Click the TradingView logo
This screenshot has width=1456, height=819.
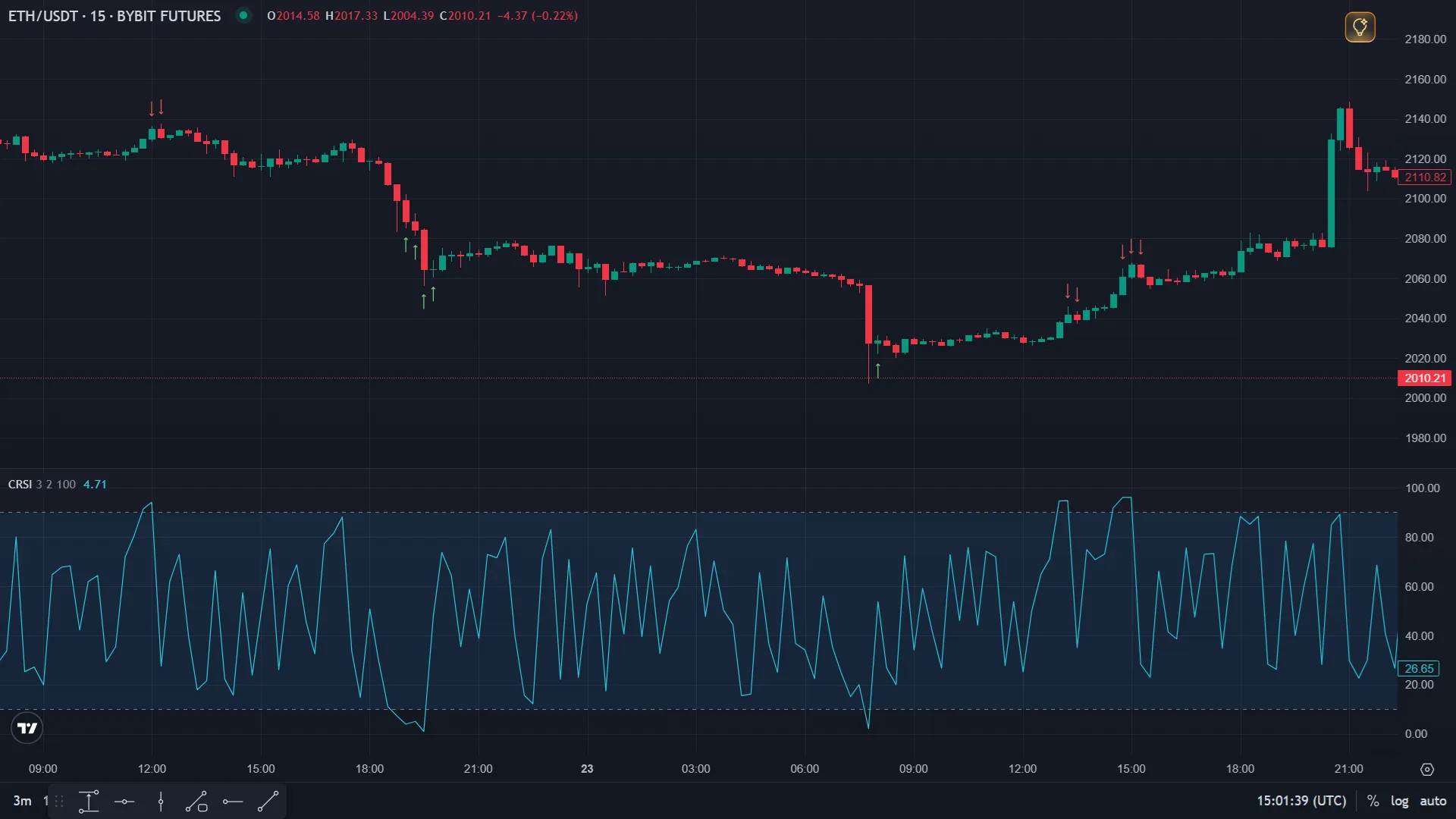tap(27, 728)
